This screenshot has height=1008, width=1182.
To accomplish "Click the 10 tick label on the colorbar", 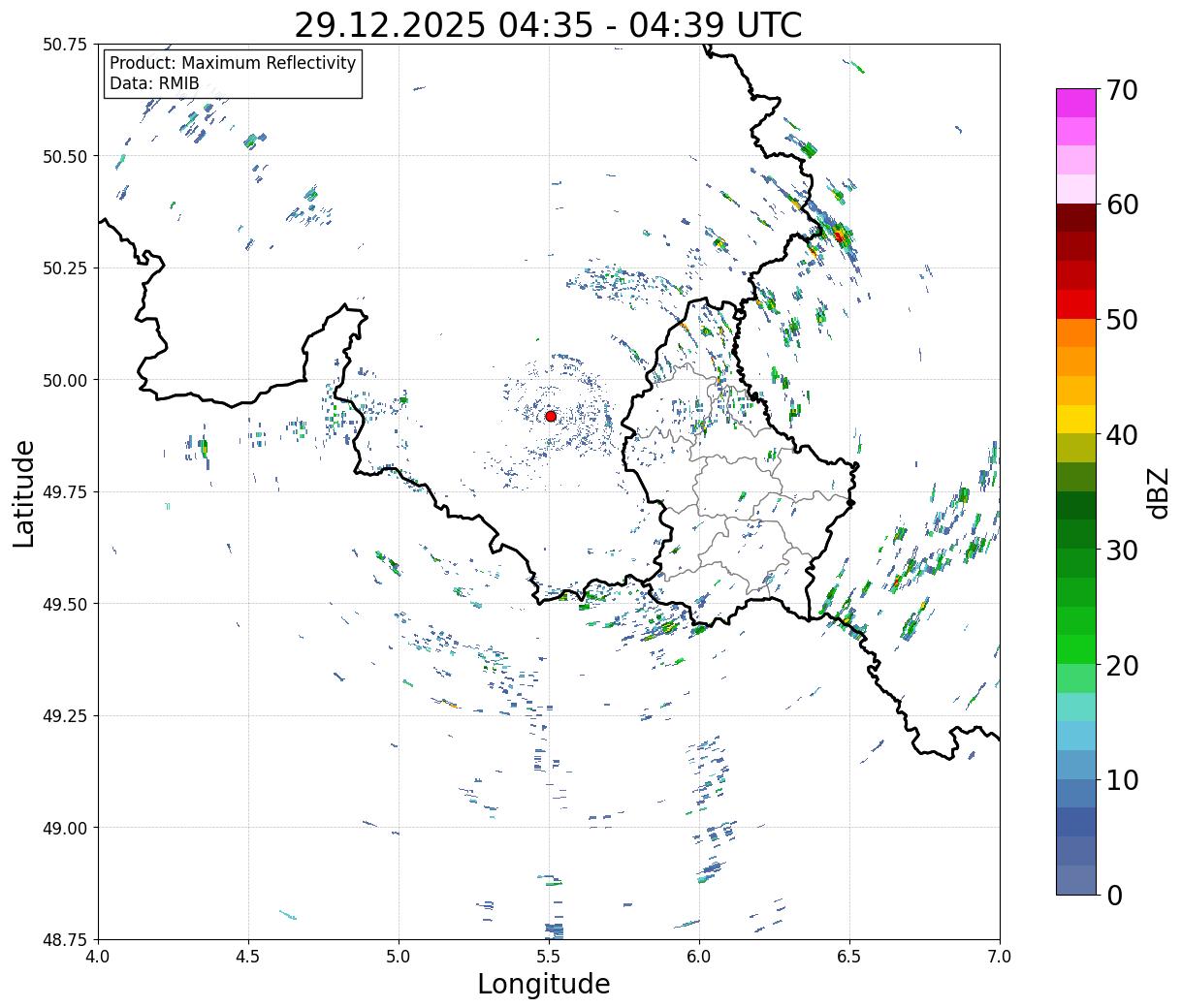I will click(x=1122, y=779).
